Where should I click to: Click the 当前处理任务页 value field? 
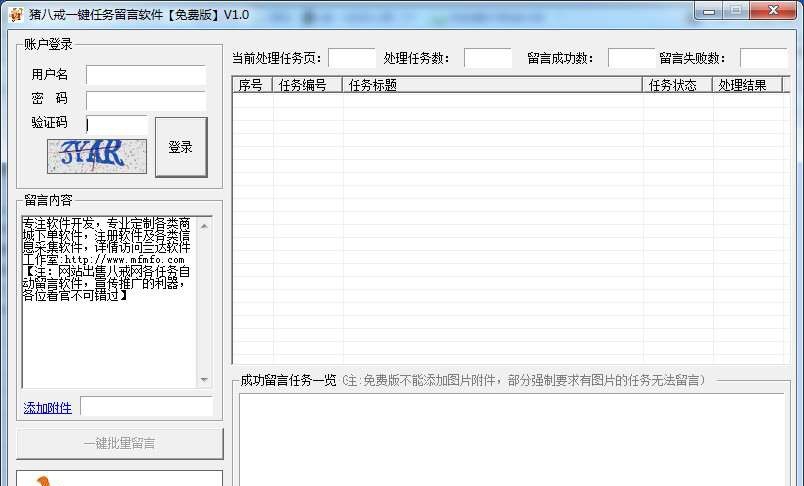click(352, 58)
